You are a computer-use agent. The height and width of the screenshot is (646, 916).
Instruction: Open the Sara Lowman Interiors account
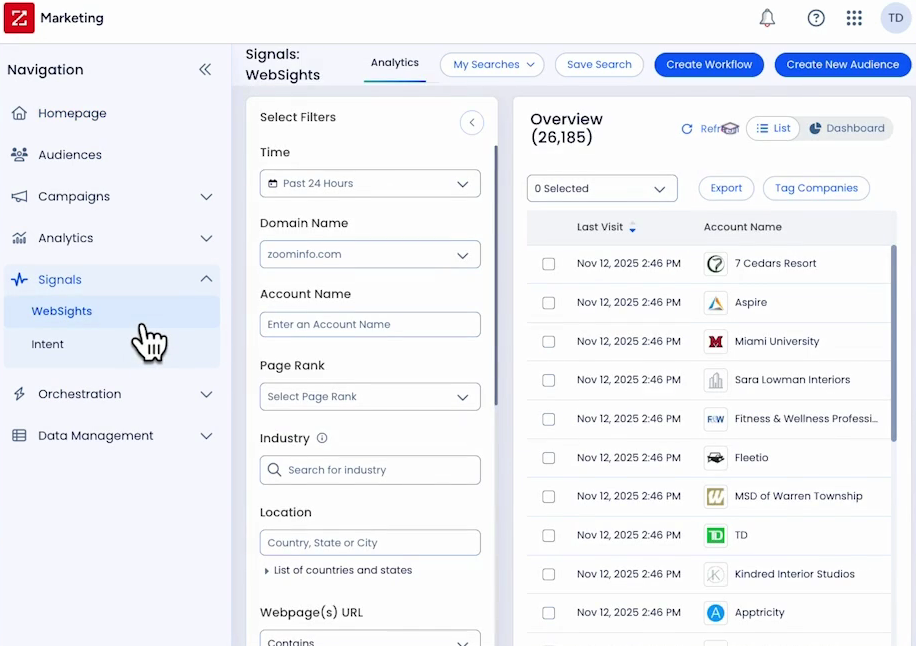tap(792, 380)
